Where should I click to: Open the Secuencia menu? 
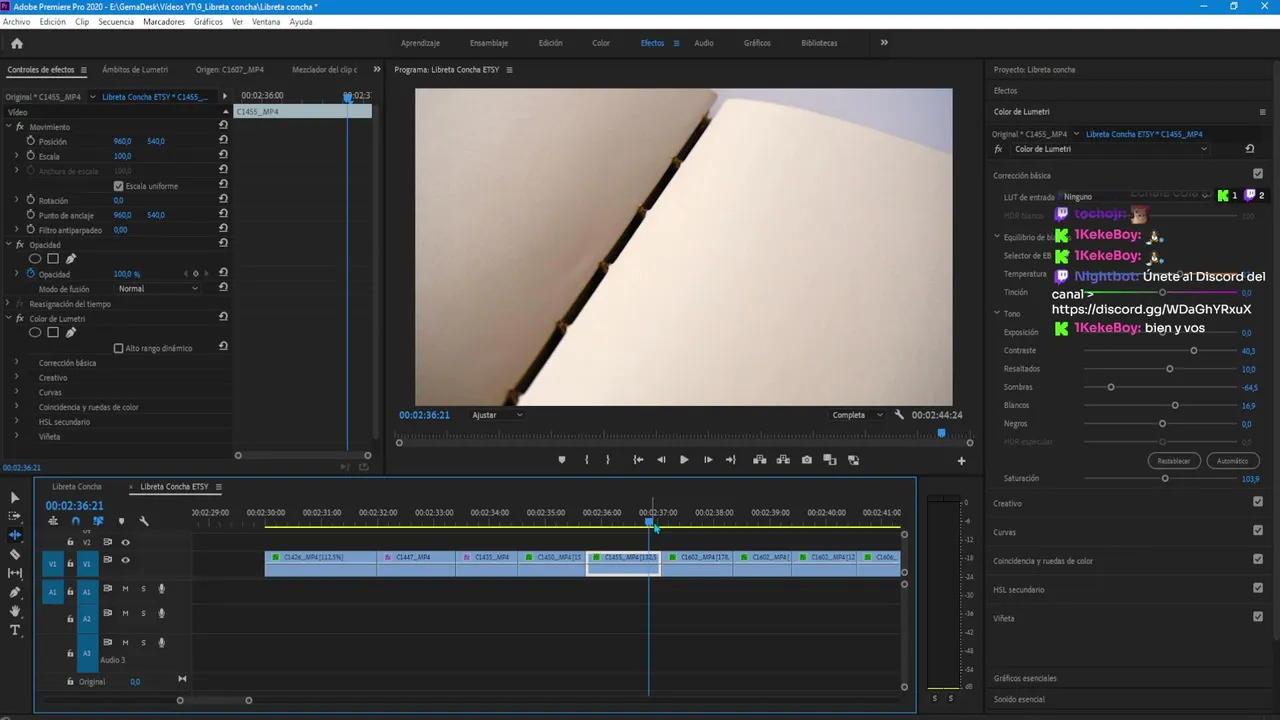[116, 21]
